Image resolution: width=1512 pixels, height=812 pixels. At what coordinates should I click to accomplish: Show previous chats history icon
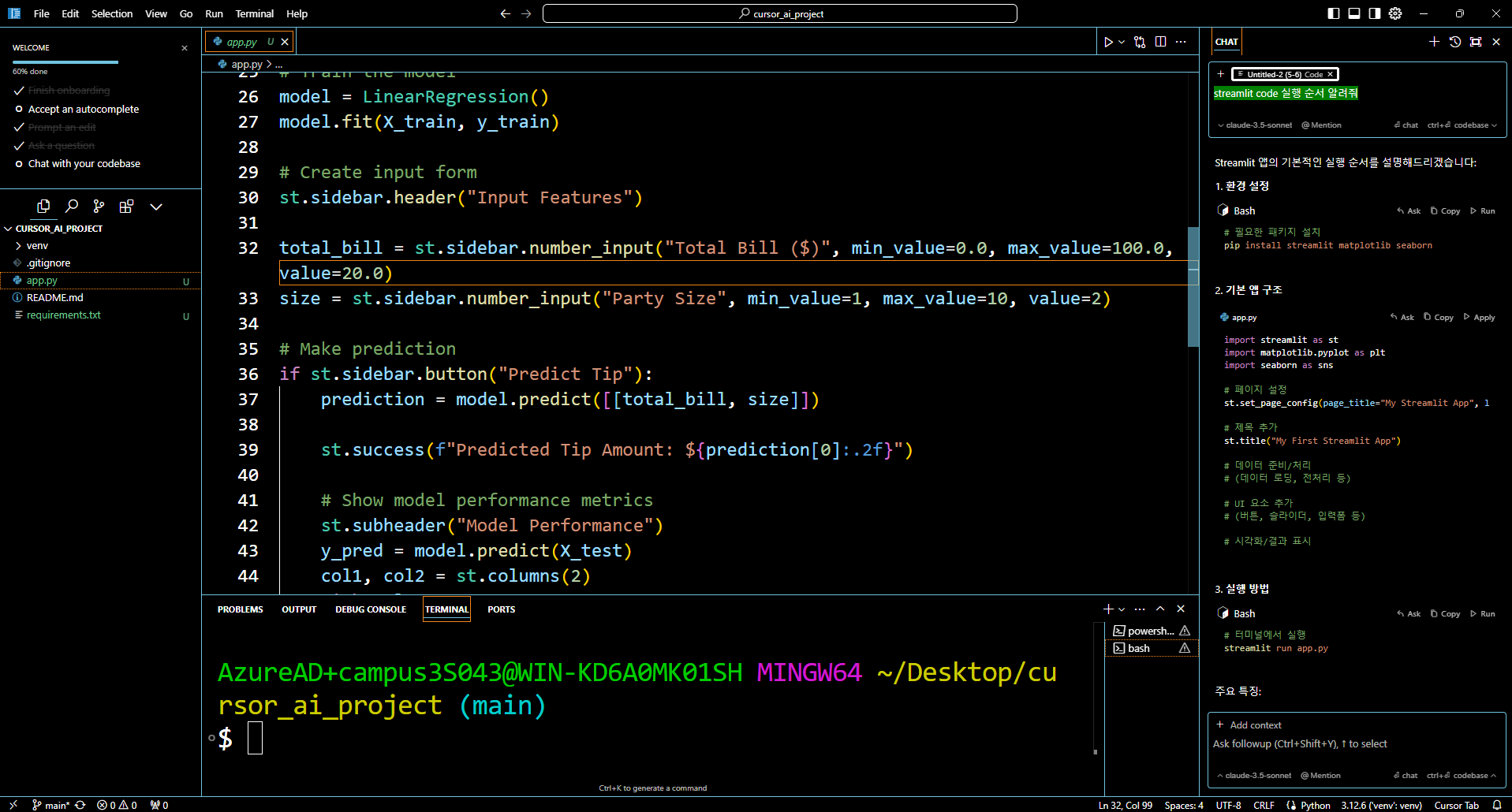[x=1455, y=42]
